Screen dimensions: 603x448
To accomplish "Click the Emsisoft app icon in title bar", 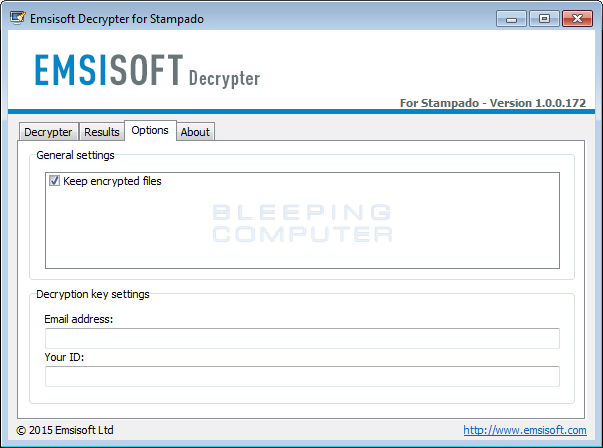I will (x=18, y=18).
